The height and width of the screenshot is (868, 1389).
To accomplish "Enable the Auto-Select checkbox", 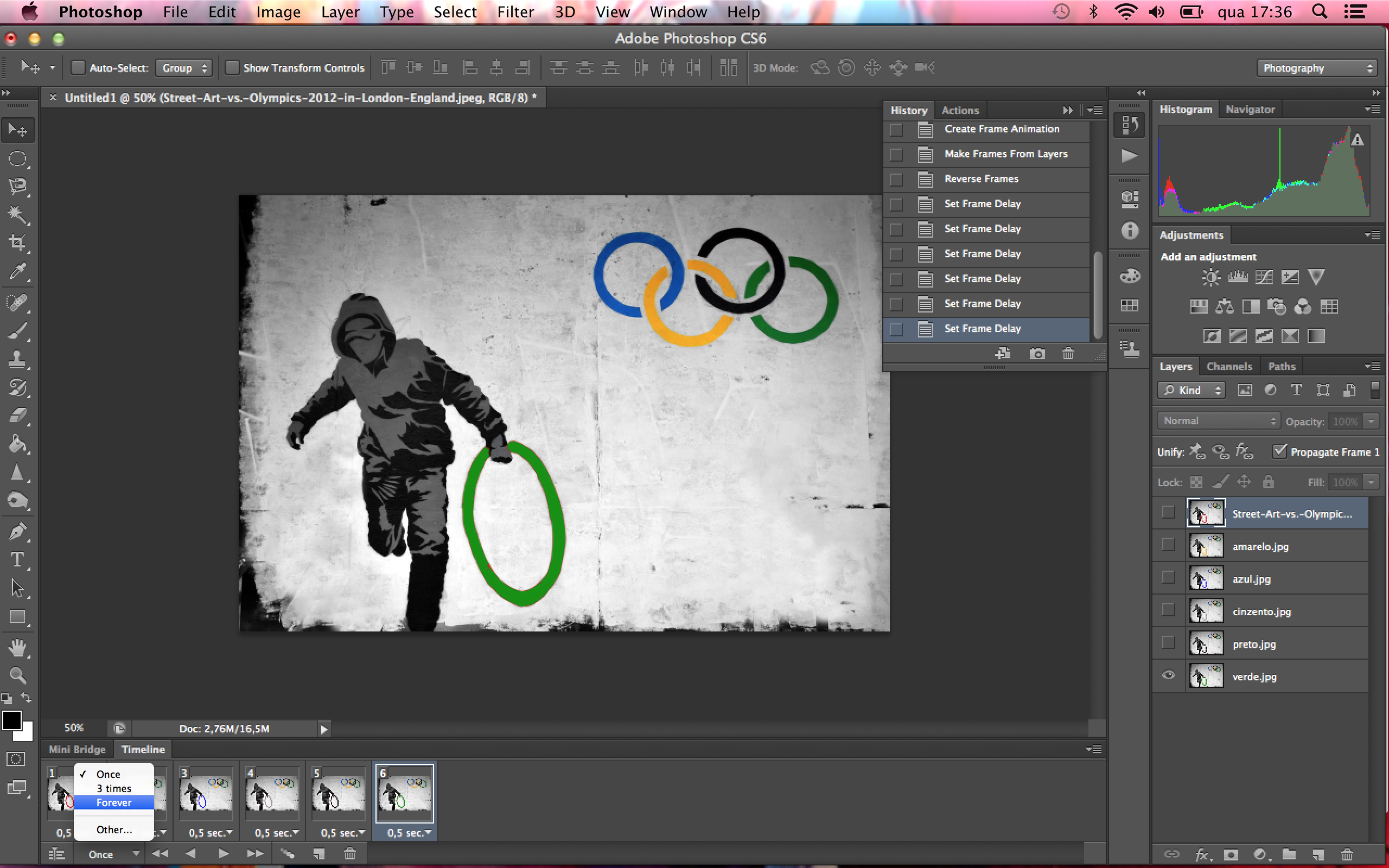I will (78, 68).
